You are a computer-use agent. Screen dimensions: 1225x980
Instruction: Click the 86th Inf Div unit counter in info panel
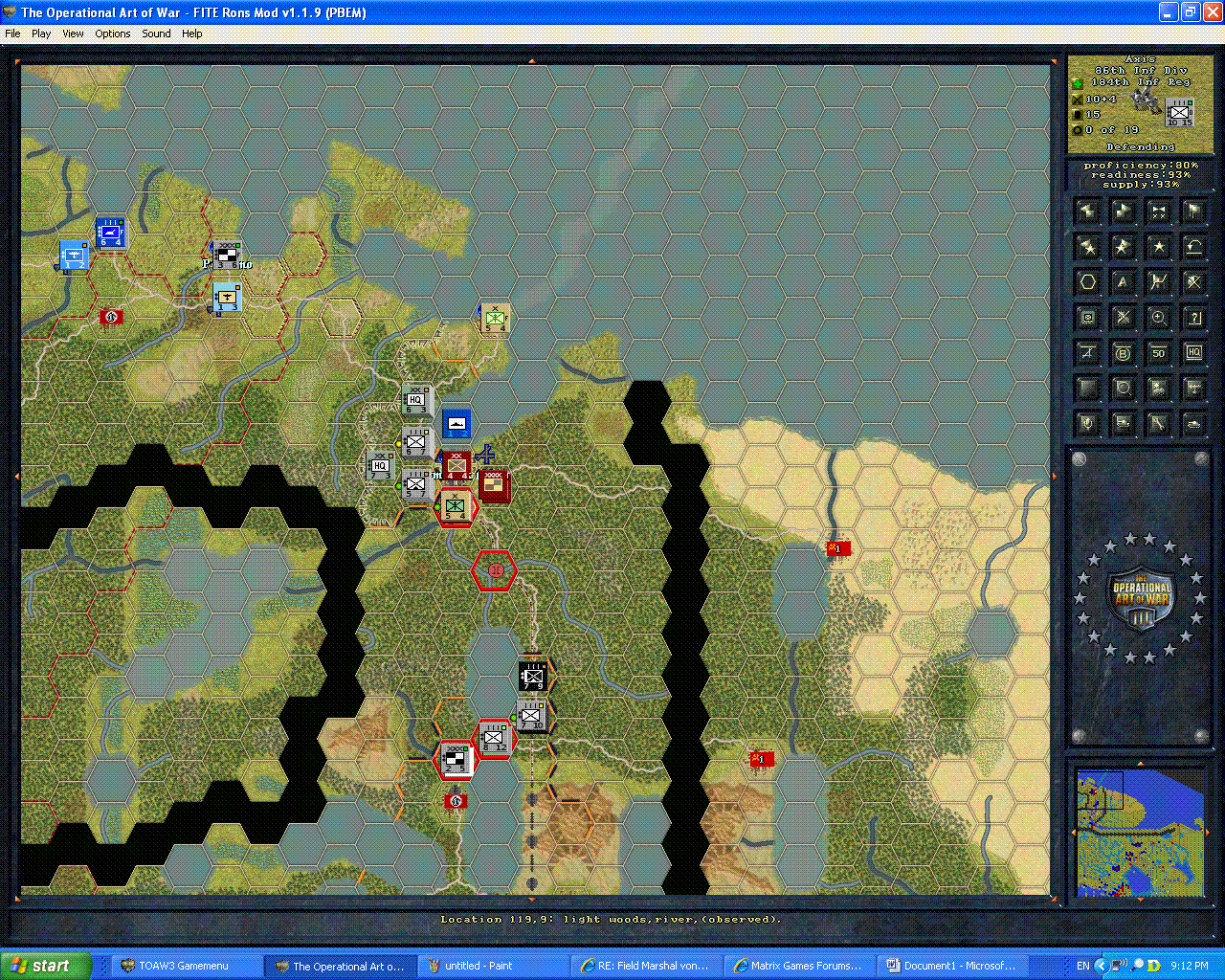1180,113
